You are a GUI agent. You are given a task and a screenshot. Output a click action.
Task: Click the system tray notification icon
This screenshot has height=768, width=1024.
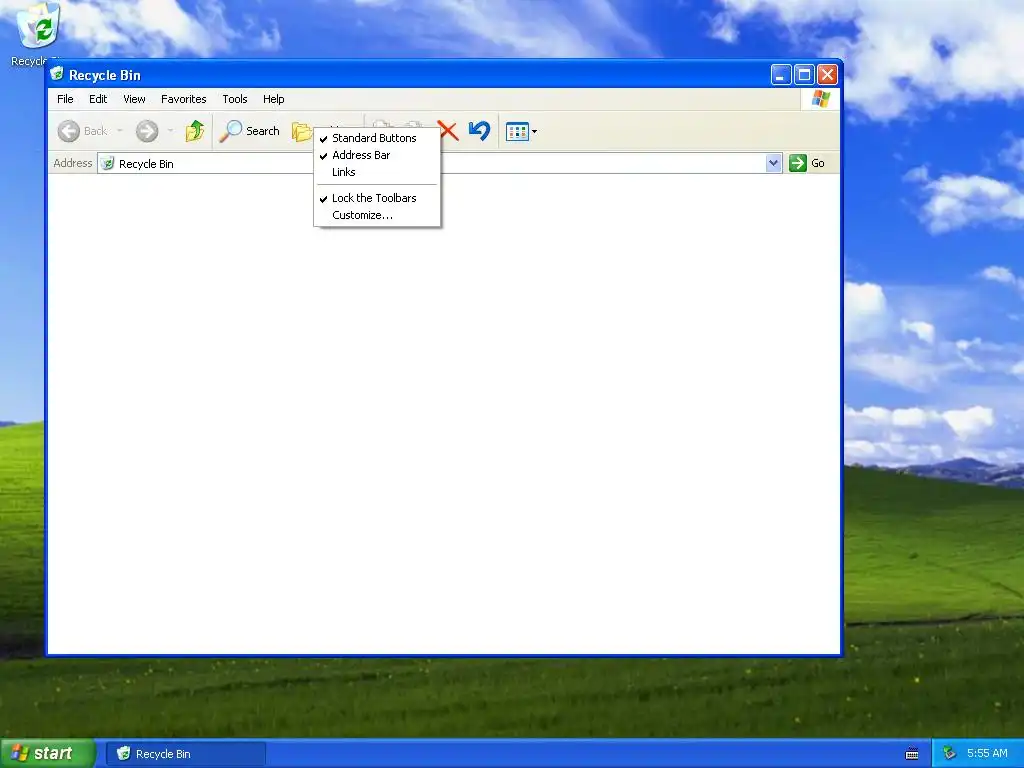click(950, 754)
